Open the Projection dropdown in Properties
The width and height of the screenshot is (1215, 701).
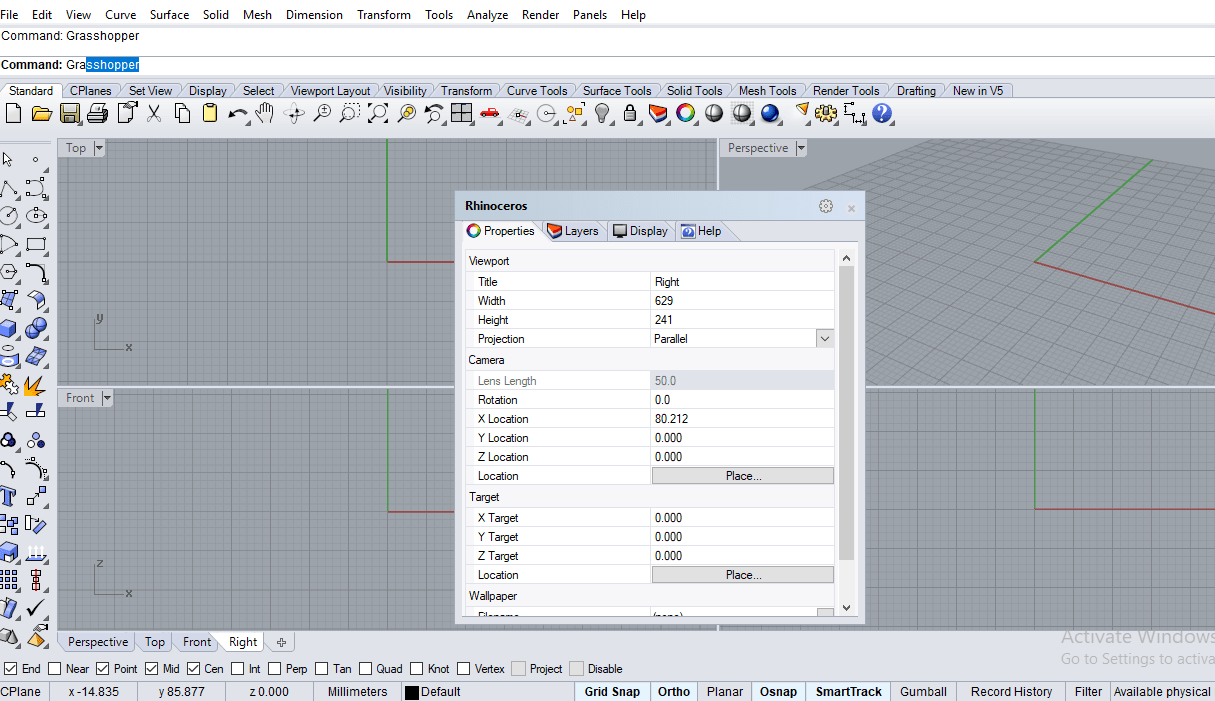(825, 339)
